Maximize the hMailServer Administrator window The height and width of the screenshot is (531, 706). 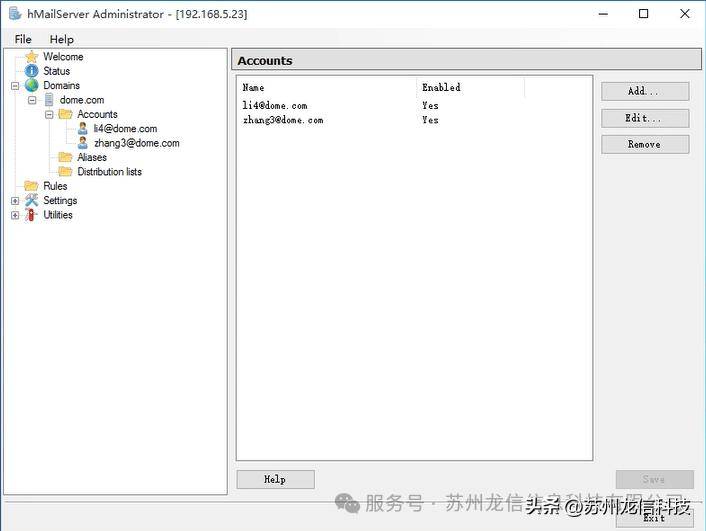click(x=644, y=14)
